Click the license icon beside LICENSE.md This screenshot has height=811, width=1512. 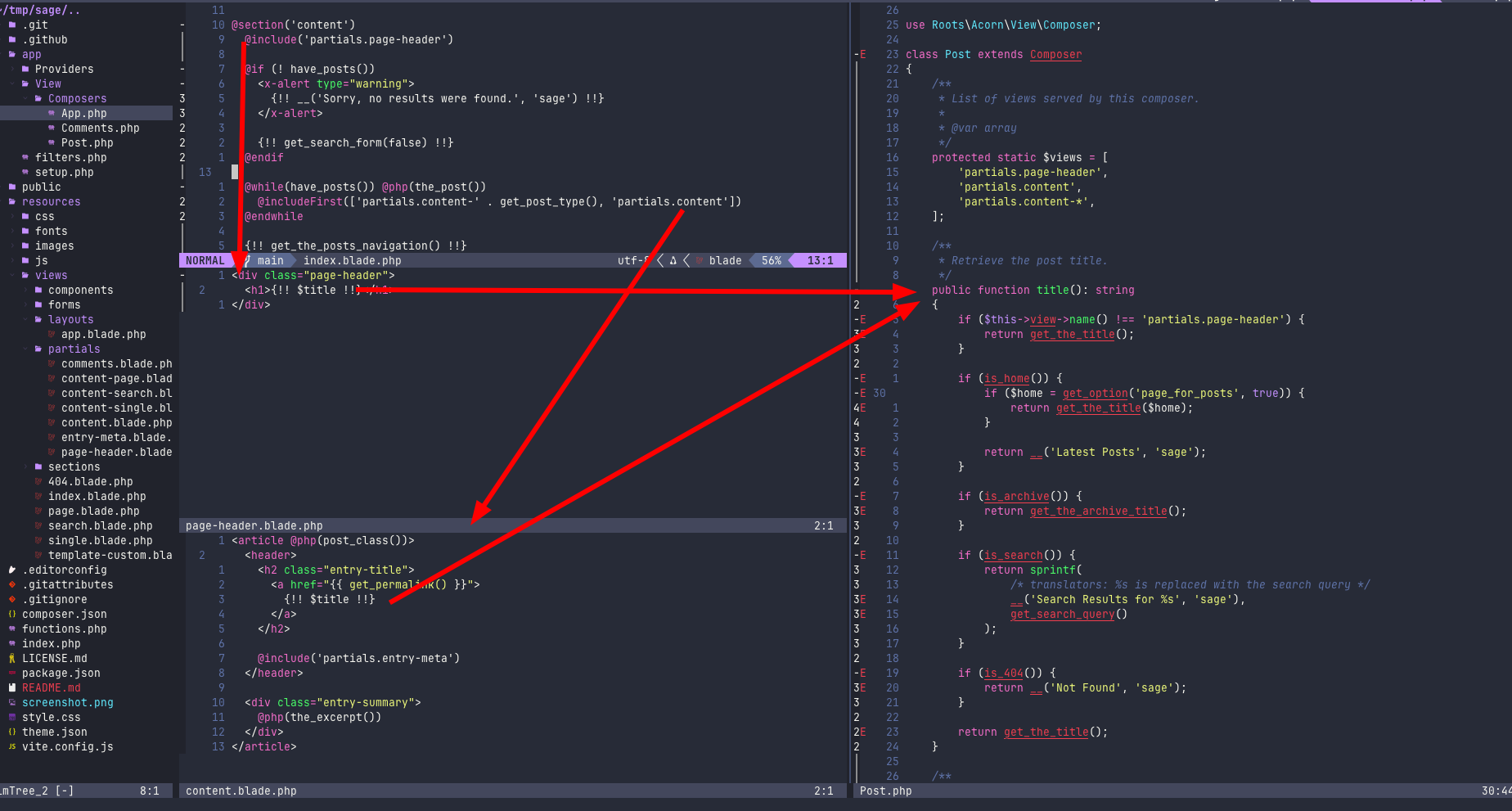[12, 659]
